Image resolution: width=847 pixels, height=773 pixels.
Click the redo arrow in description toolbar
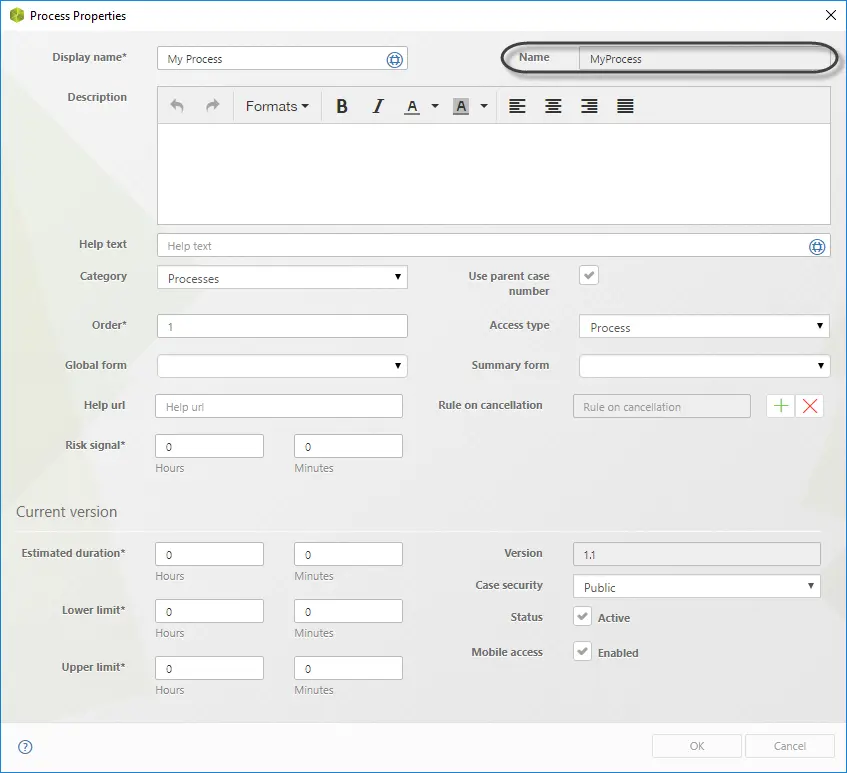[x=213, y=105]
